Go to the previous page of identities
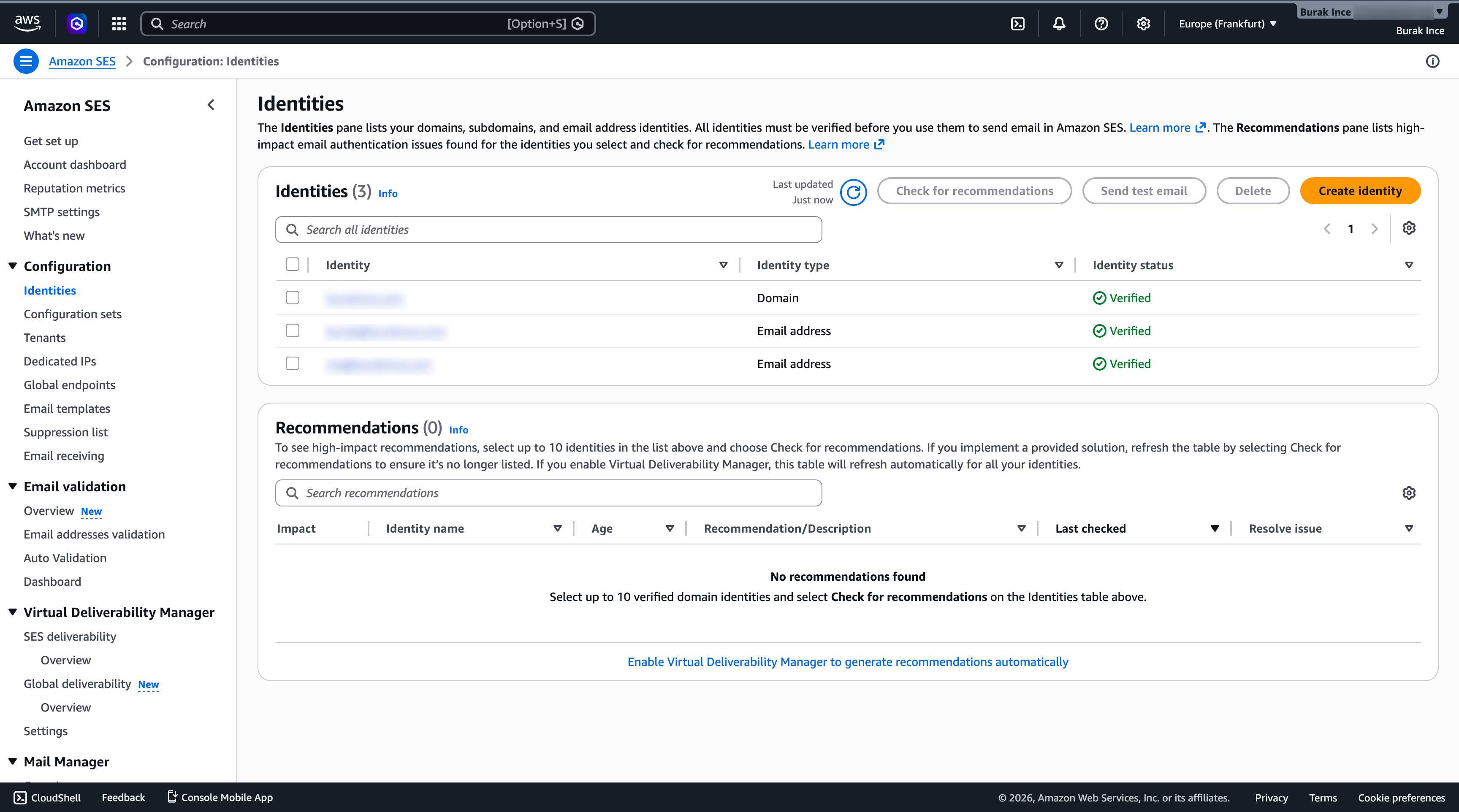The height and width of the screenshot is (812, 1459). [x=1327, y=229]
